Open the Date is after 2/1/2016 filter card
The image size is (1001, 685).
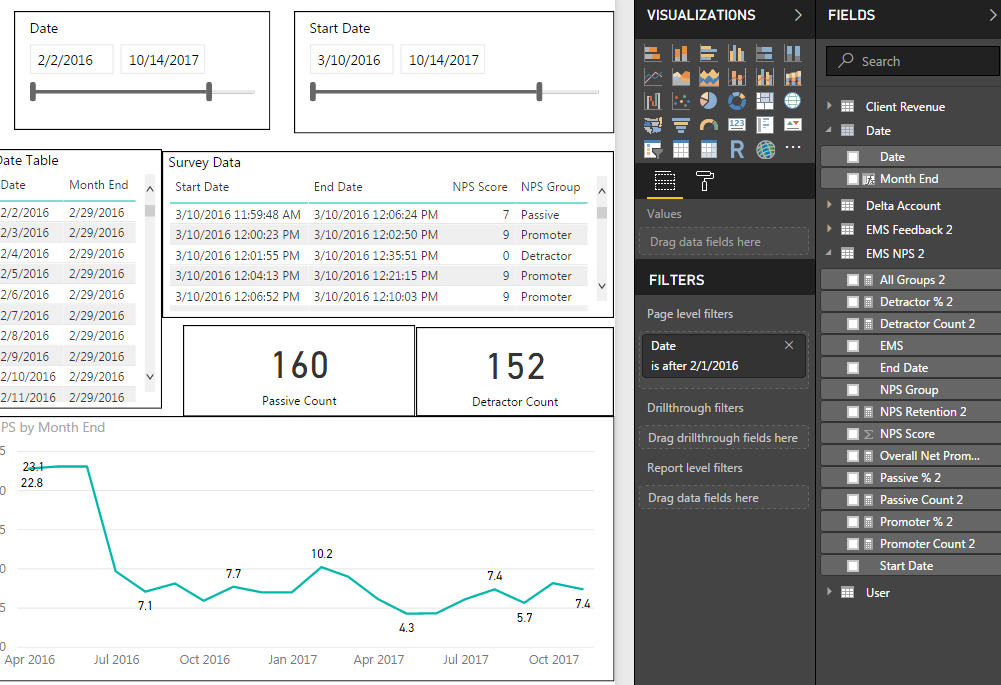click(724, 356)
